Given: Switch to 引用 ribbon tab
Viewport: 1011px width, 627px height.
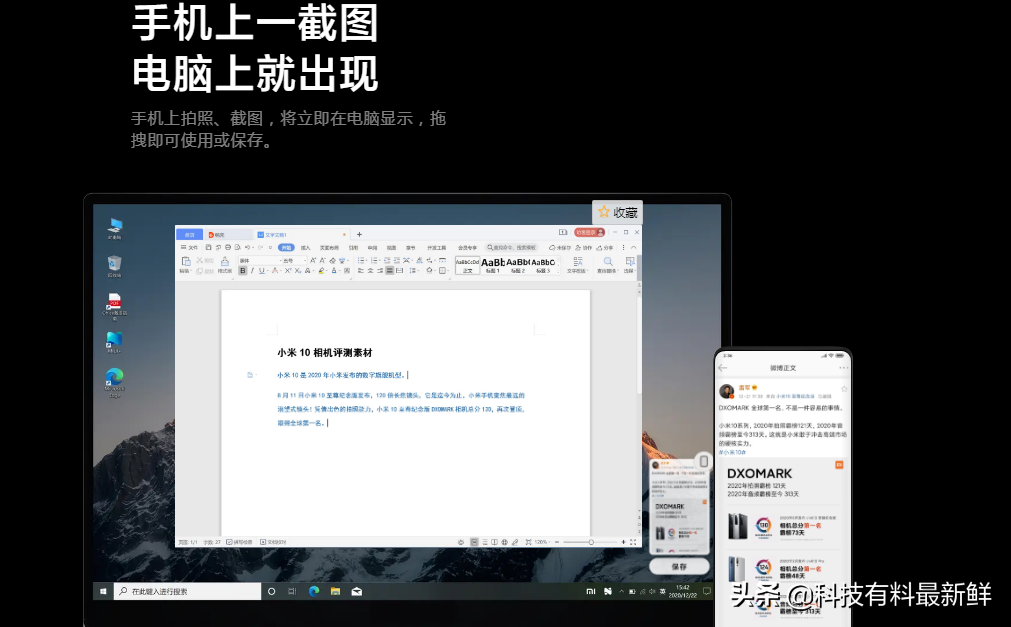Looking at the screenshot, I should [353, 248].
